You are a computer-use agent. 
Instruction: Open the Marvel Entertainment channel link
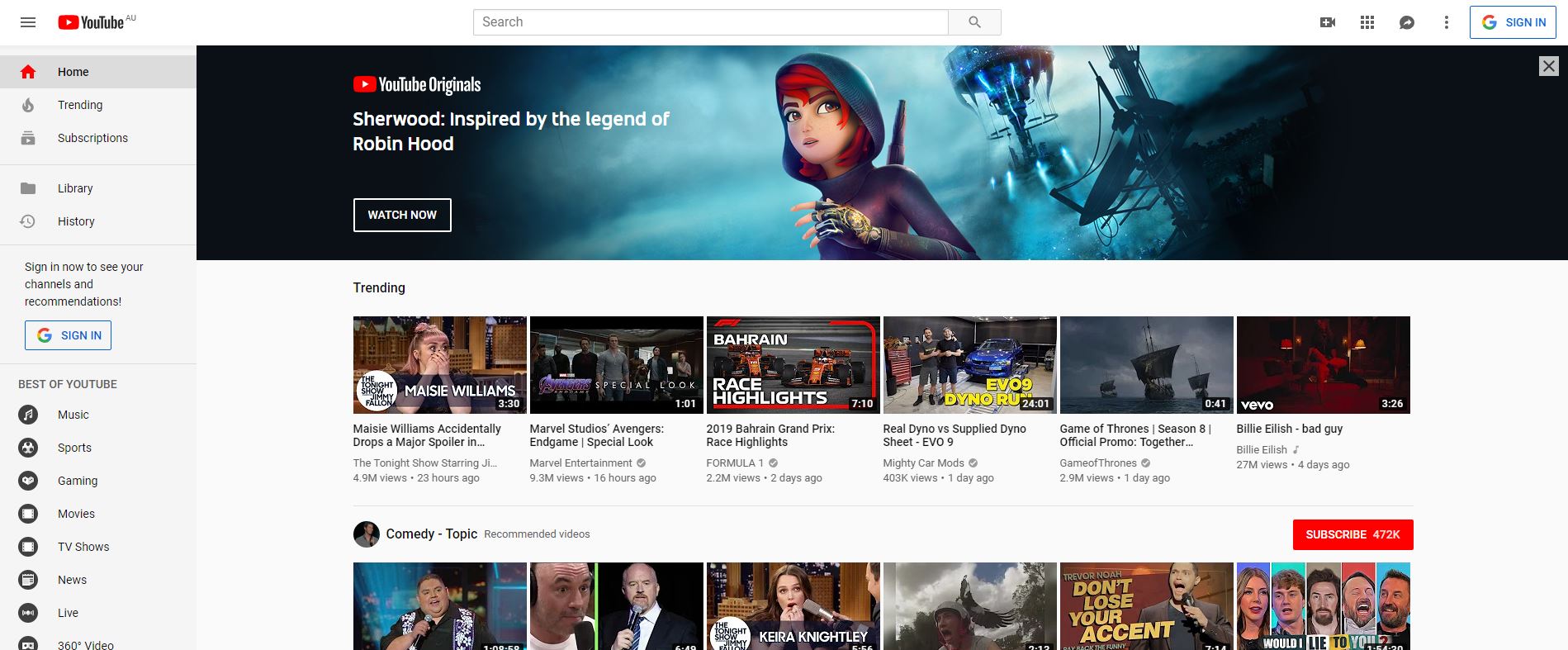pos(580,463)
